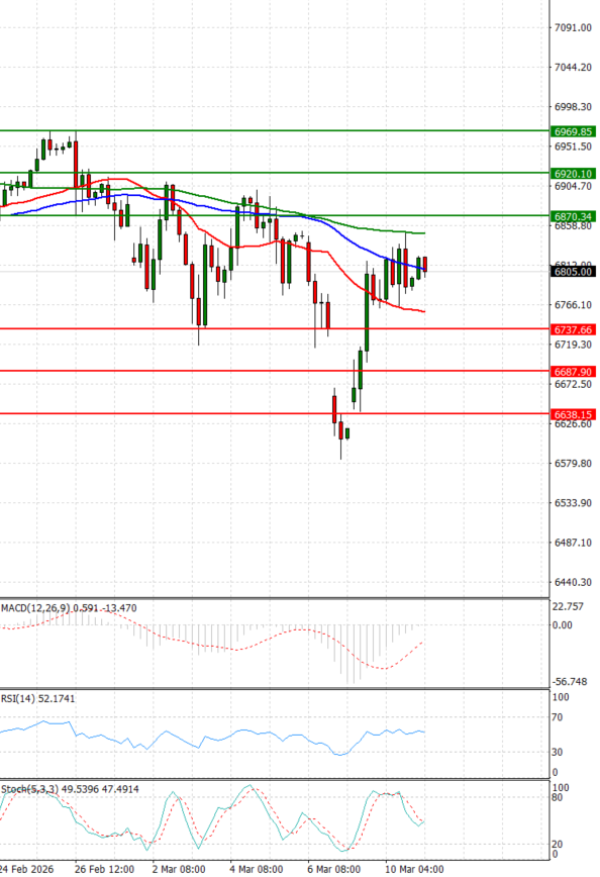Click the RSI scale value 30
The width and height of the screenshot is (600, 877).
coord(558,752)
